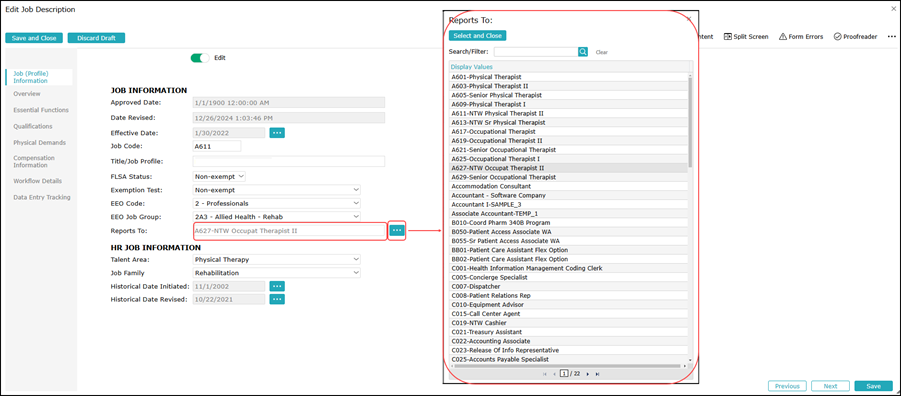Click the Save and Close button

coord(34,38)
